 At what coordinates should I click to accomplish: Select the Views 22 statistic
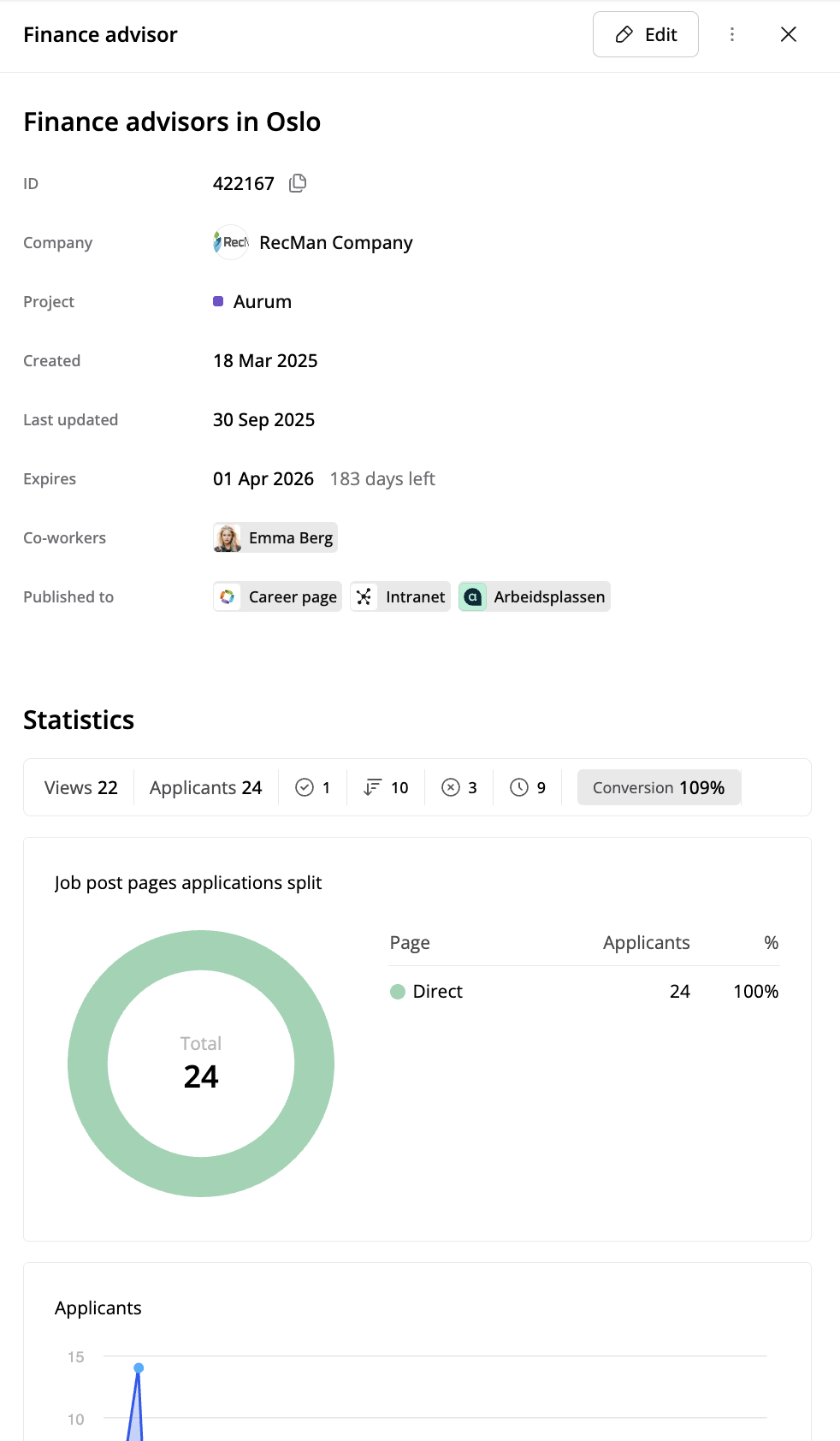80,787
